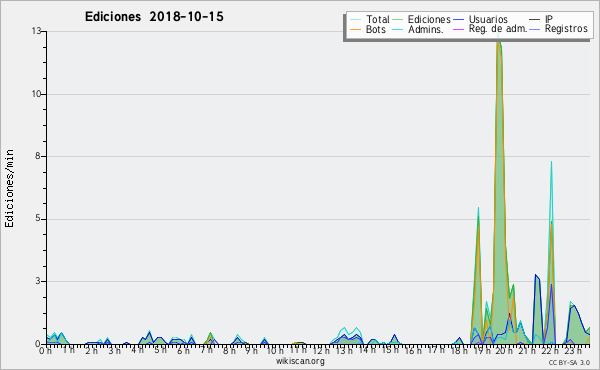The image size is (600, 370).
Task: Click the y-axis value 8
Action: (38, 156)
